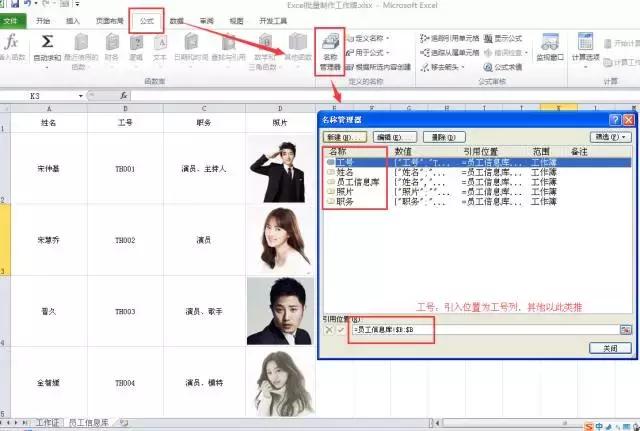
Task: Select the photo in row of TH003
Action: click(280, 311)
